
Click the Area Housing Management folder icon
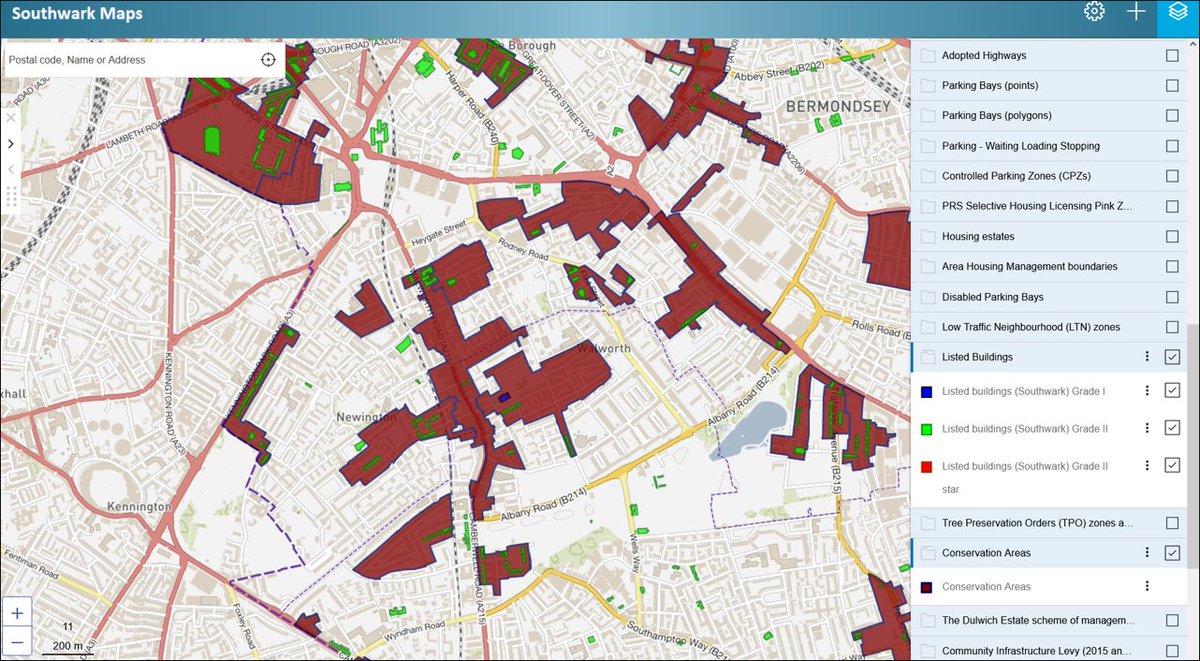coord(927,267)
